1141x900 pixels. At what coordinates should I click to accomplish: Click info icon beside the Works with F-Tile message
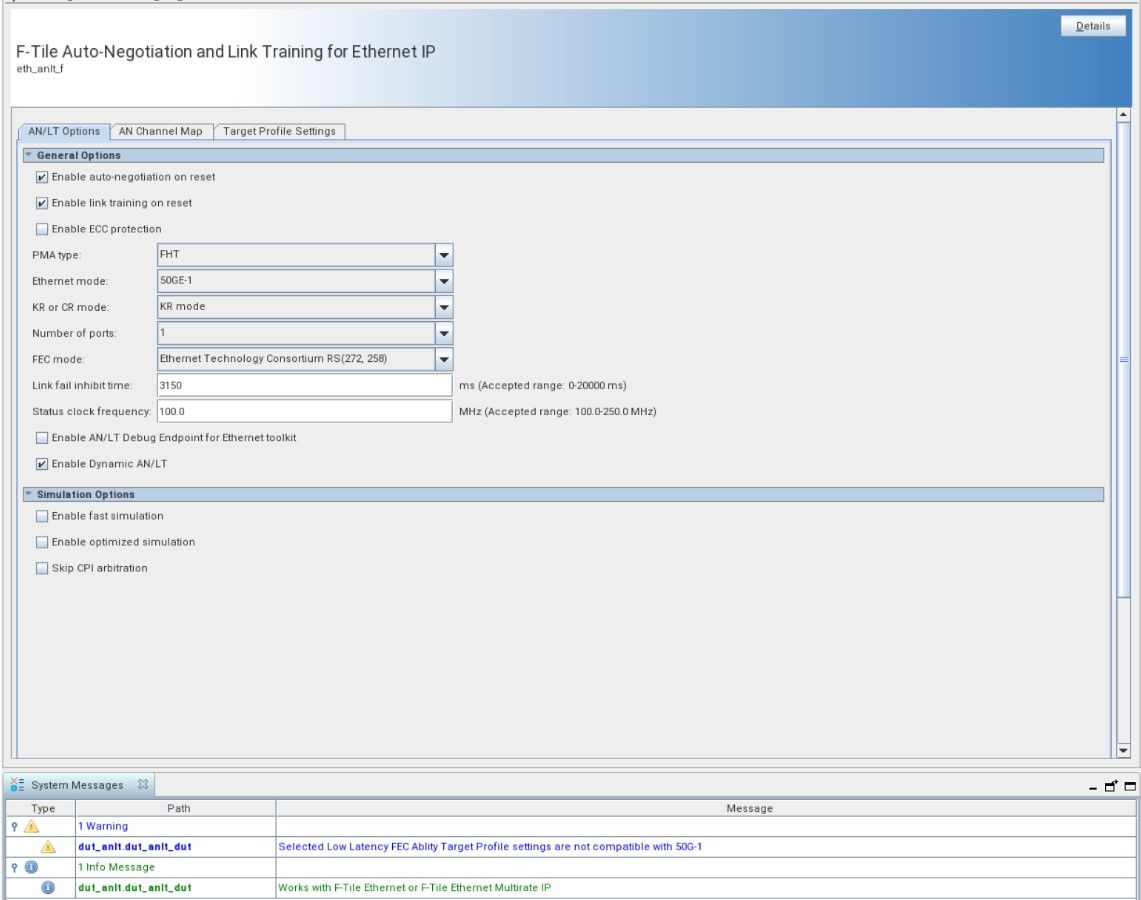[48, 887]
